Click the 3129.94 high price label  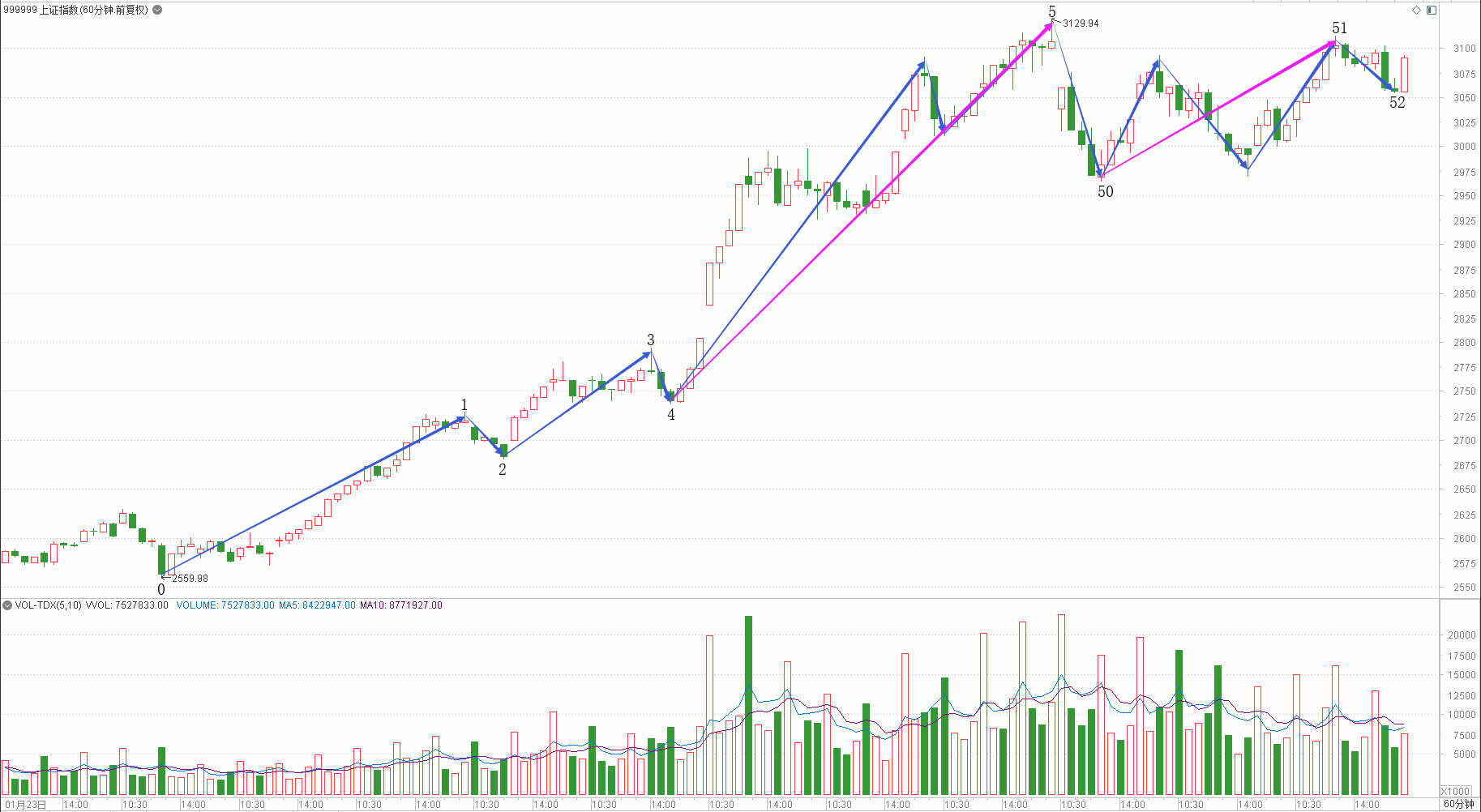1081,24
